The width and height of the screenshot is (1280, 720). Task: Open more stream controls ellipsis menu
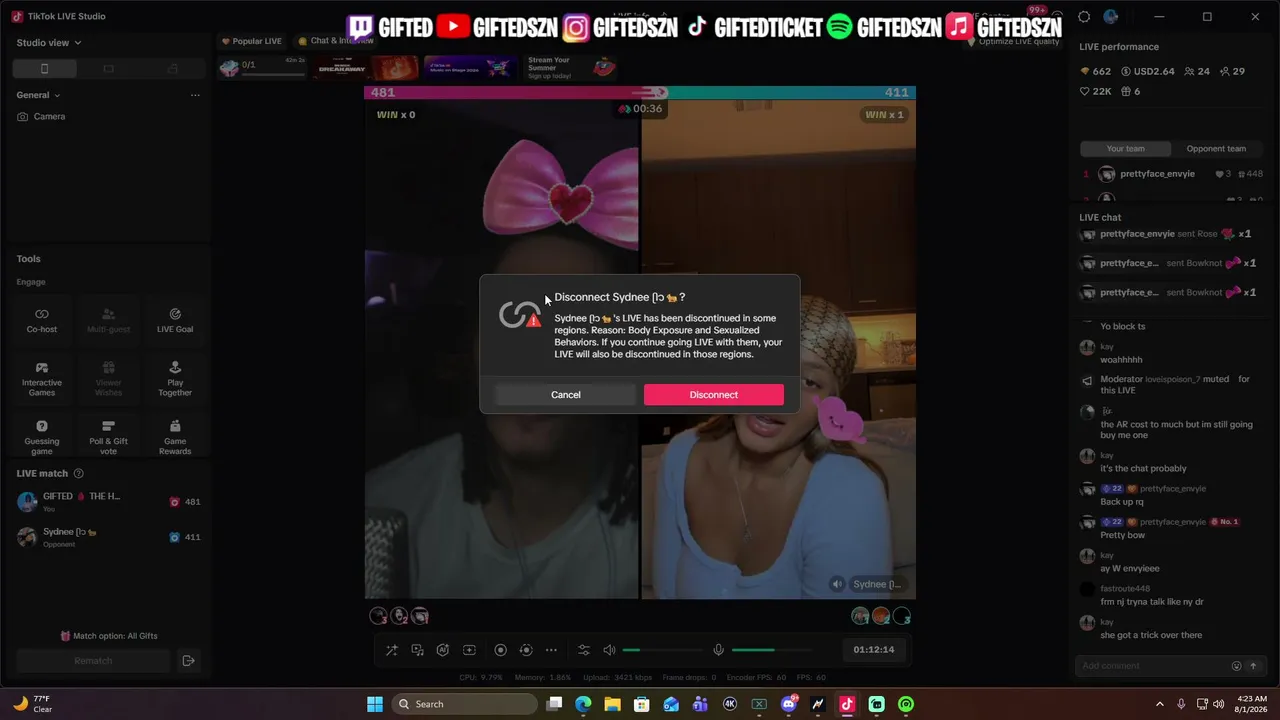pyautogui.click(x=551, y=650)
